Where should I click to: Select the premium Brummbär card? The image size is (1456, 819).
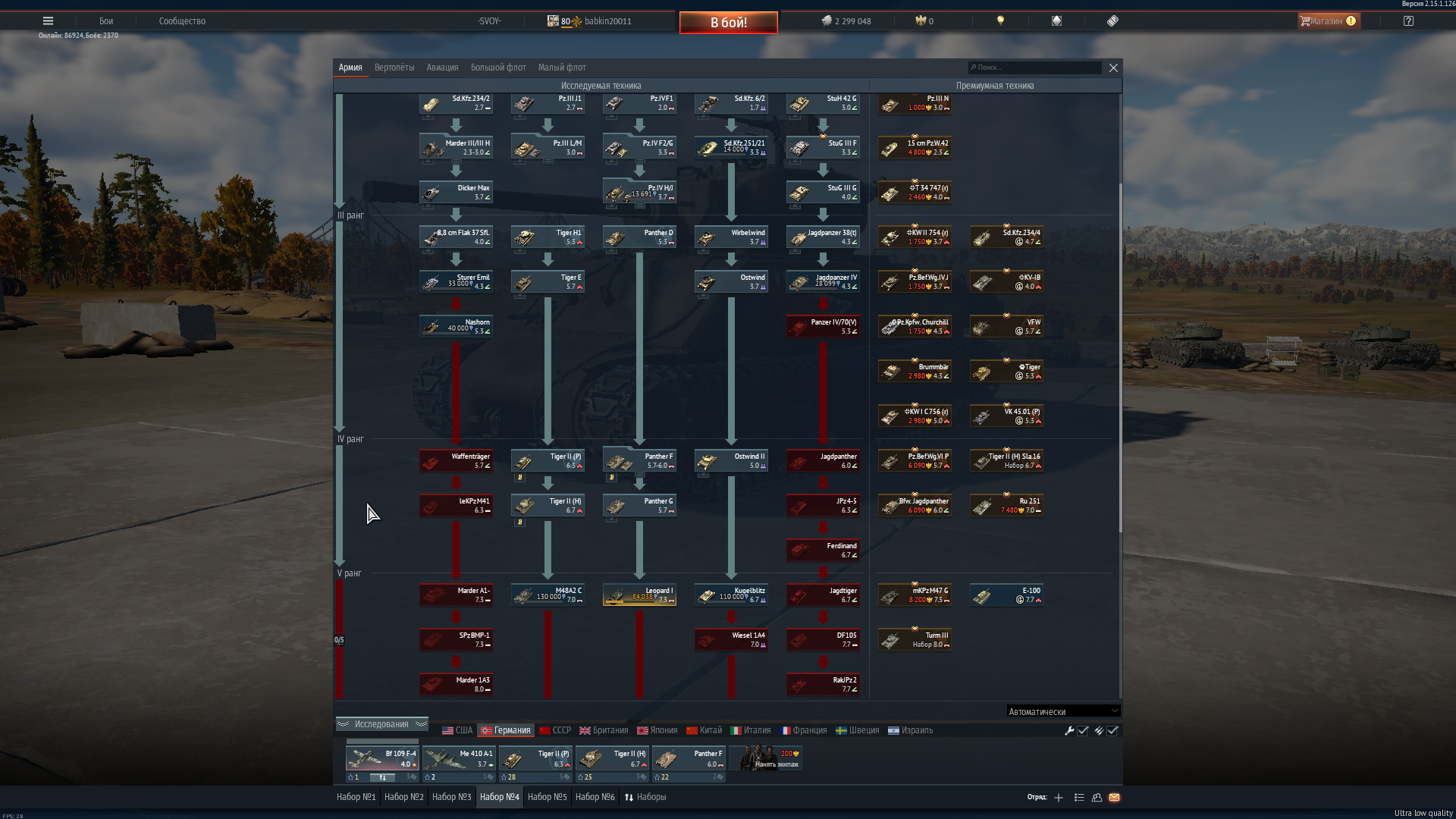915,372
